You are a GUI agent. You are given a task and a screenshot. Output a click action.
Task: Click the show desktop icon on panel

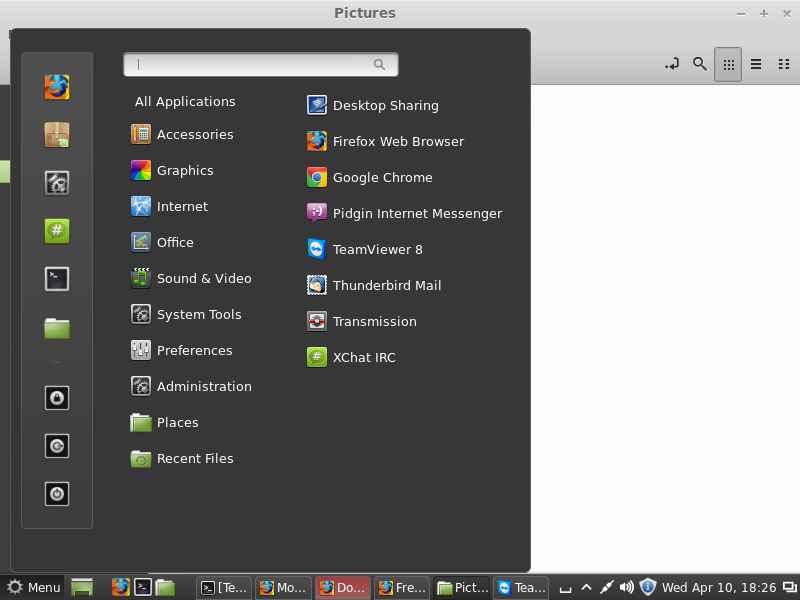[x=82, y=588]
